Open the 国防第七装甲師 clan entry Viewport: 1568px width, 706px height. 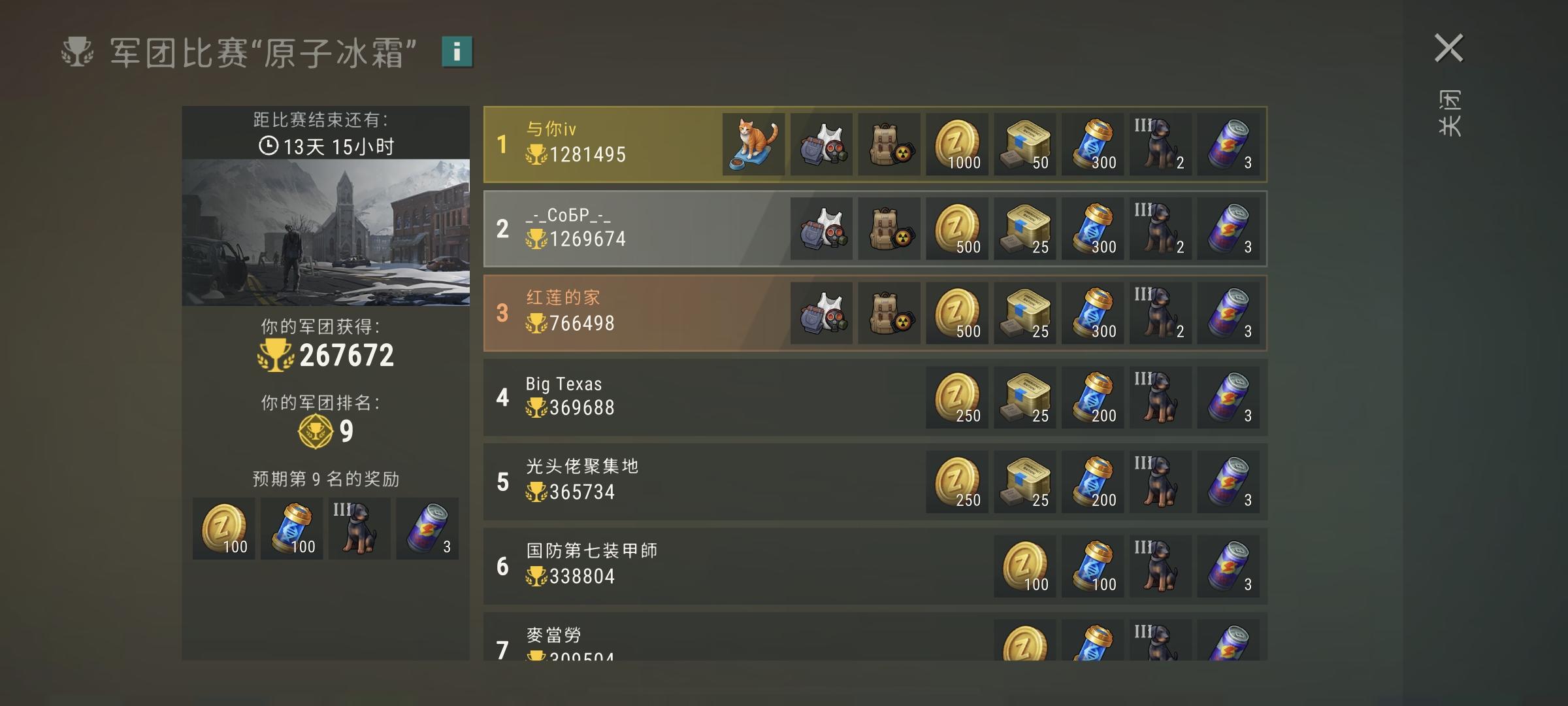pos(875,566)
